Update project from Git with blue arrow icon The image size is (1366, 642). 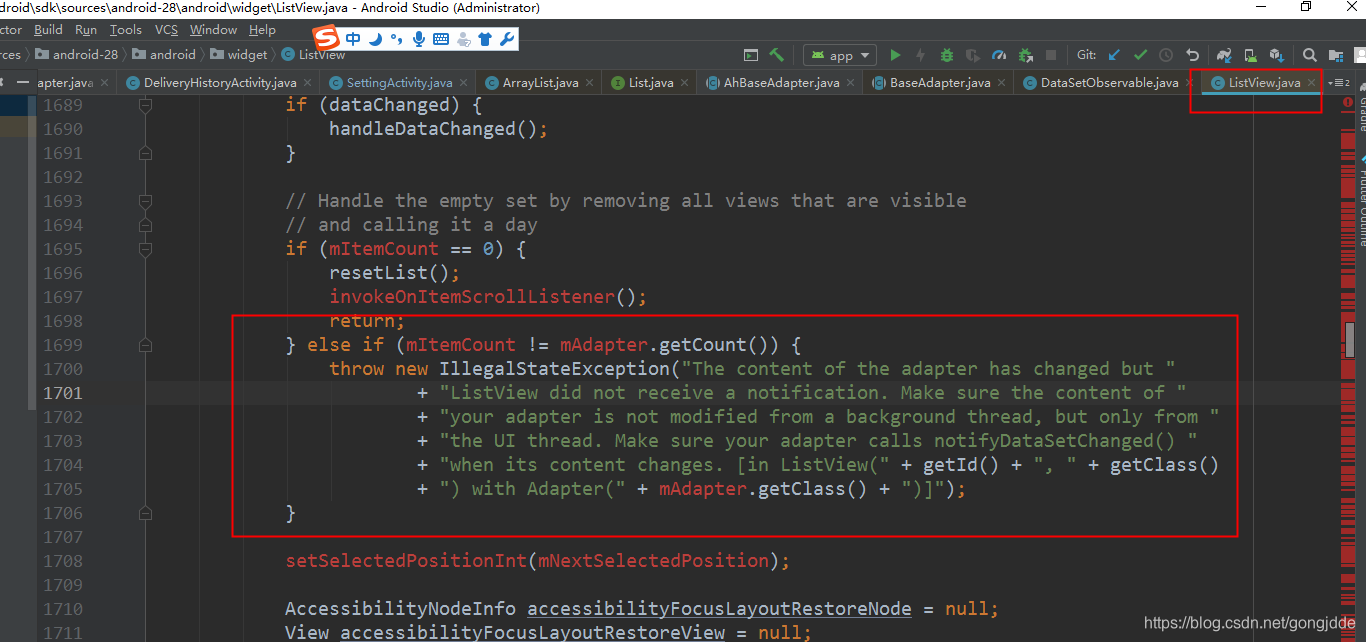(x=1113, y=55)
